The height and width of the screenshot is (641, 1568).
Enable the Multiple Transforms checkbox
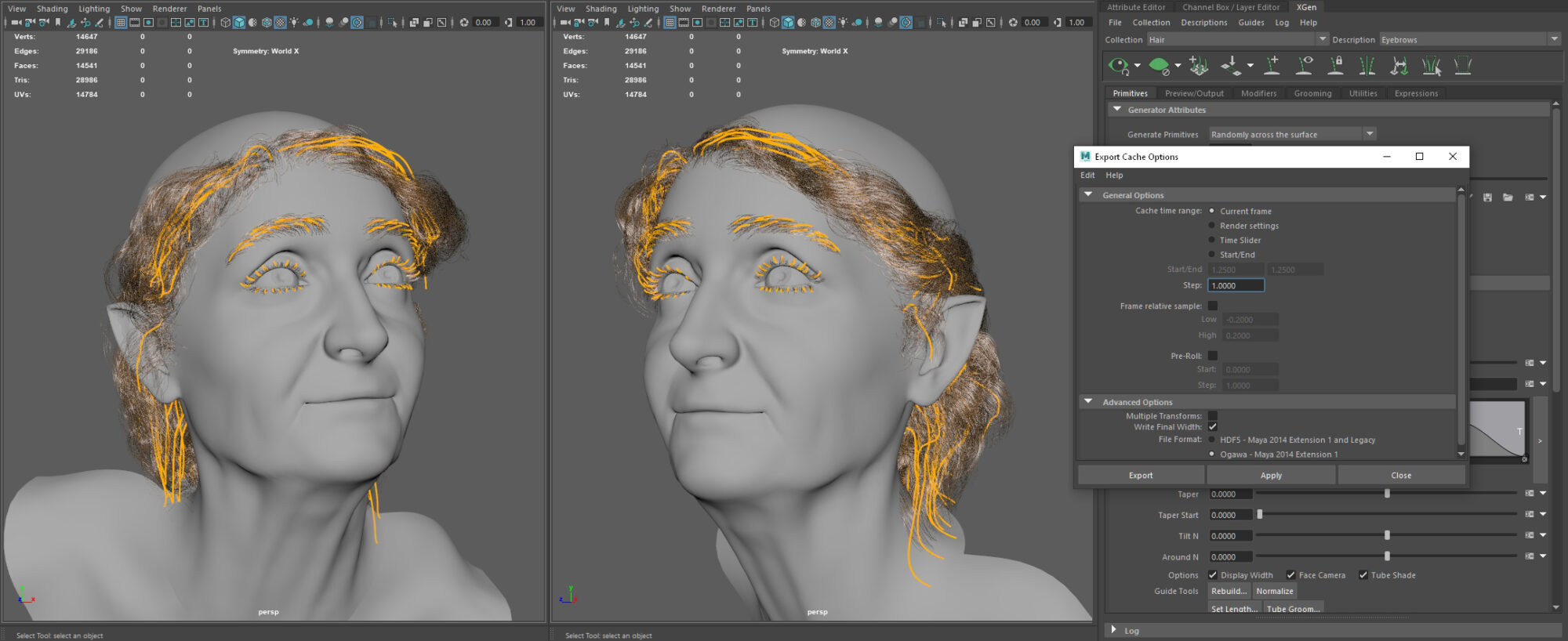(1213, 416)
